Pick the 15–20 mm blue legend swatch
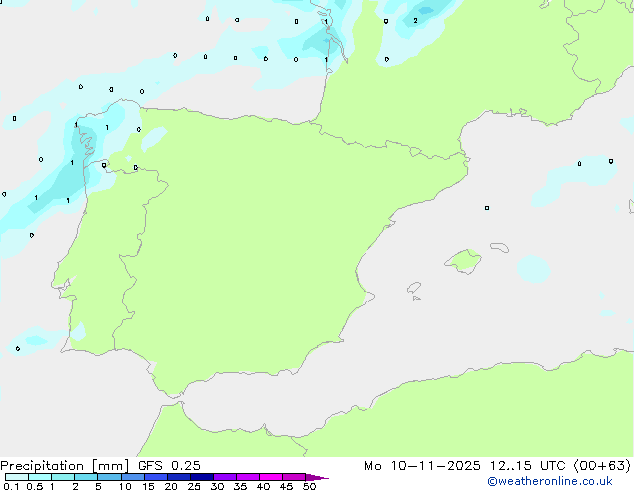Screen dimensions: 634x490 click(156, 477)
